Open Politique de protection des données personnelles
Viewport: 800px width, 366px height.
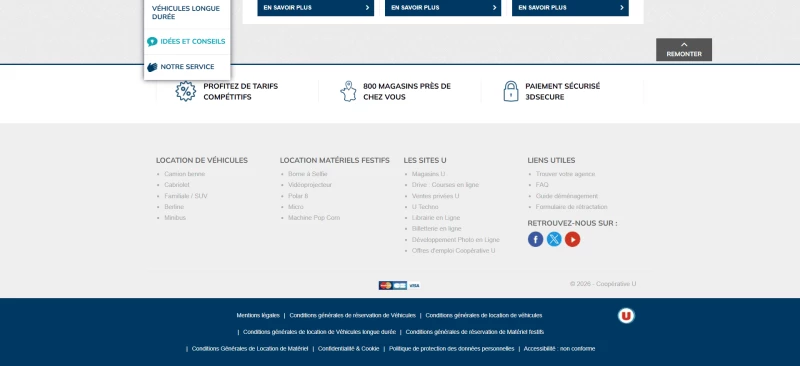click(x=452, y=349)
